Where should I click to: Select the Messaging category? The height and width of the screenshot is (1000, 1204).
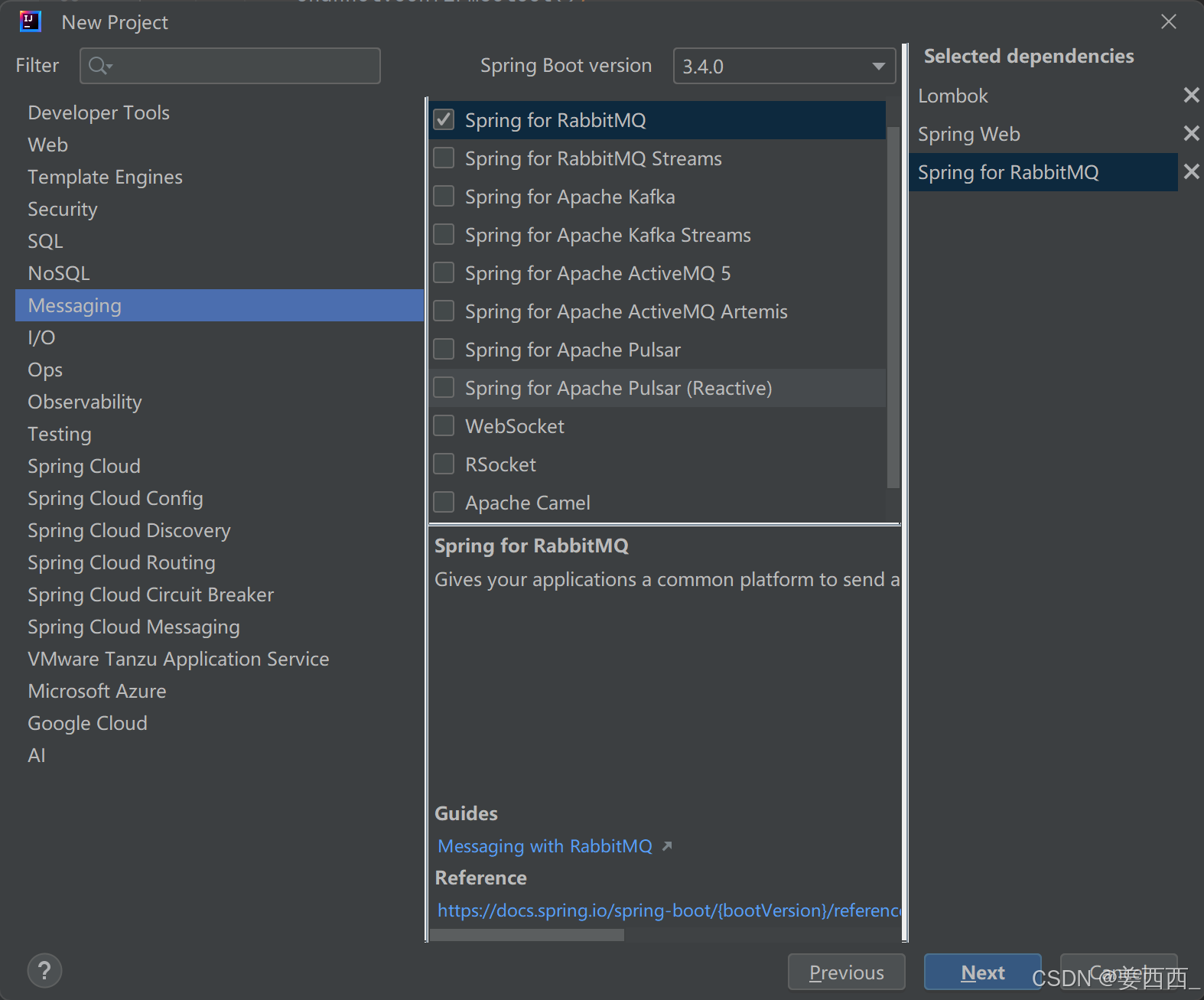[x=220, y=305]
